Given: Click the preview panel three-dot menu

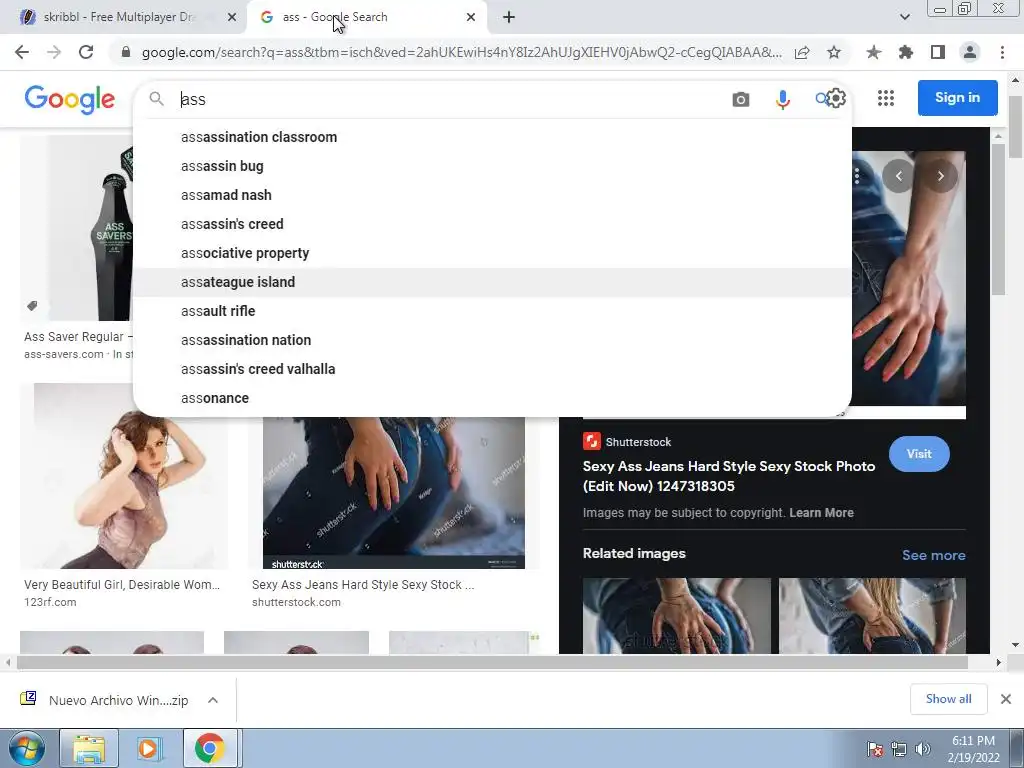Looking at the screenshot, I should [857, 176].
